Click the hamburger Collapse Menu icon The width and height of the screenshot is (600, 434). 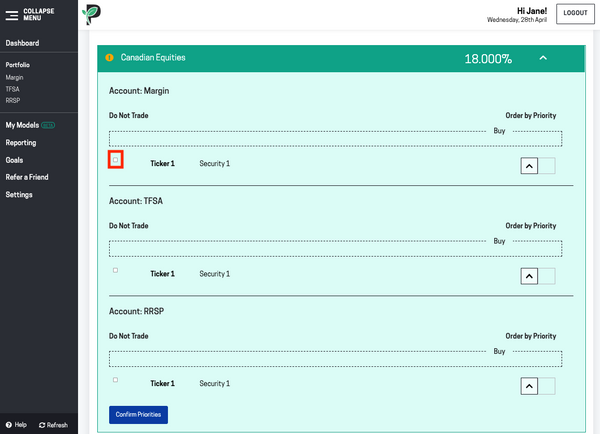[11, 15]
